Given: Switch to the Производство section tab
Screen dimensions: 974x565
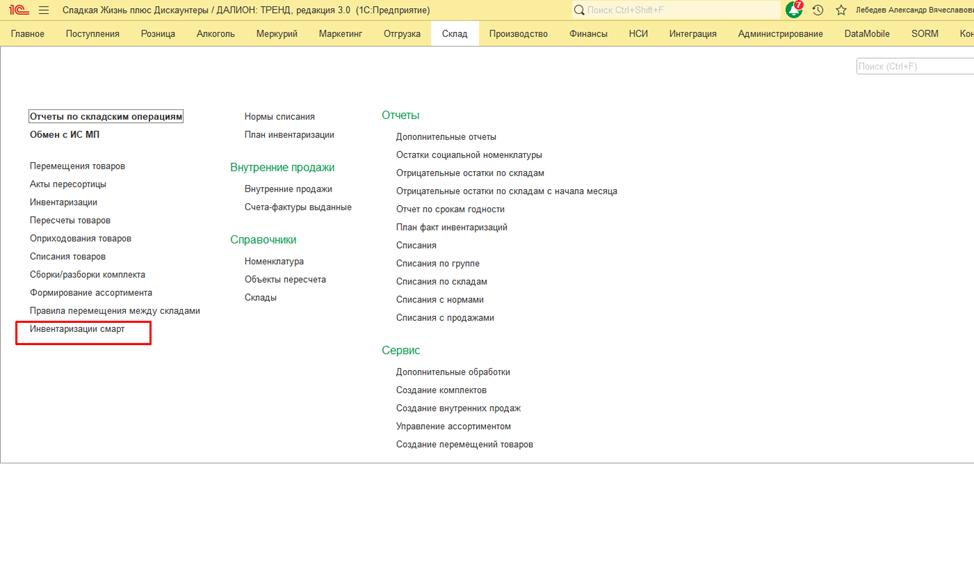Looking at the screenshot, I should [518, 34].
